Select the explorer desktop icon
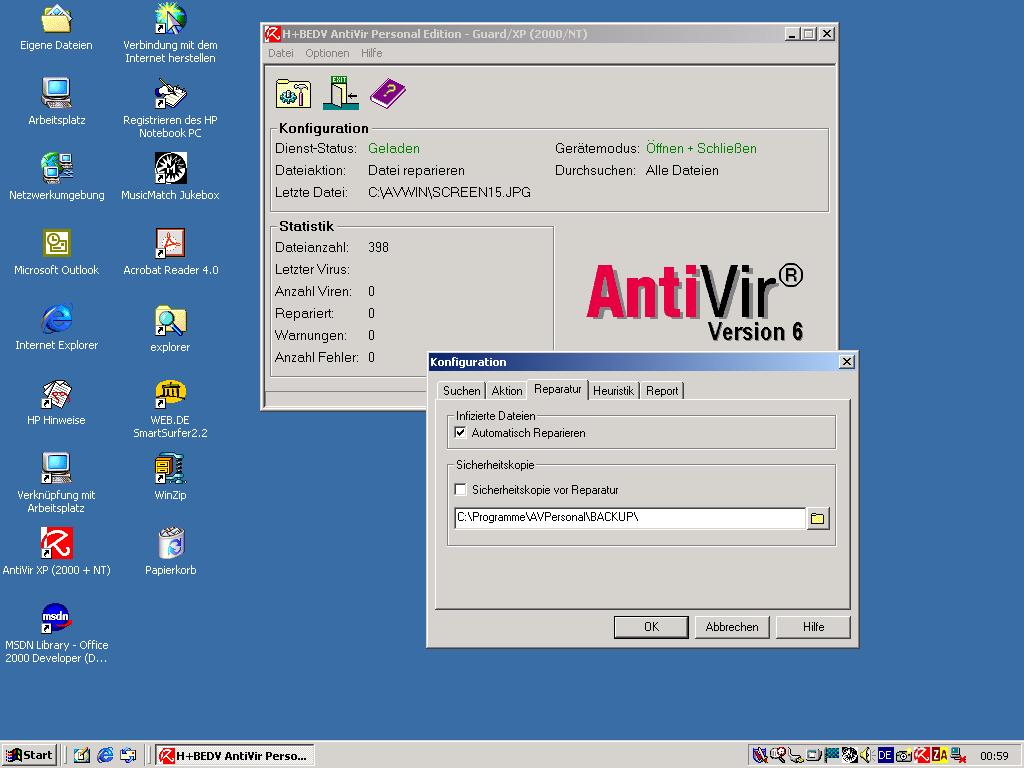The height and width of the screenshot is (768, 1024). pos(170,328)
